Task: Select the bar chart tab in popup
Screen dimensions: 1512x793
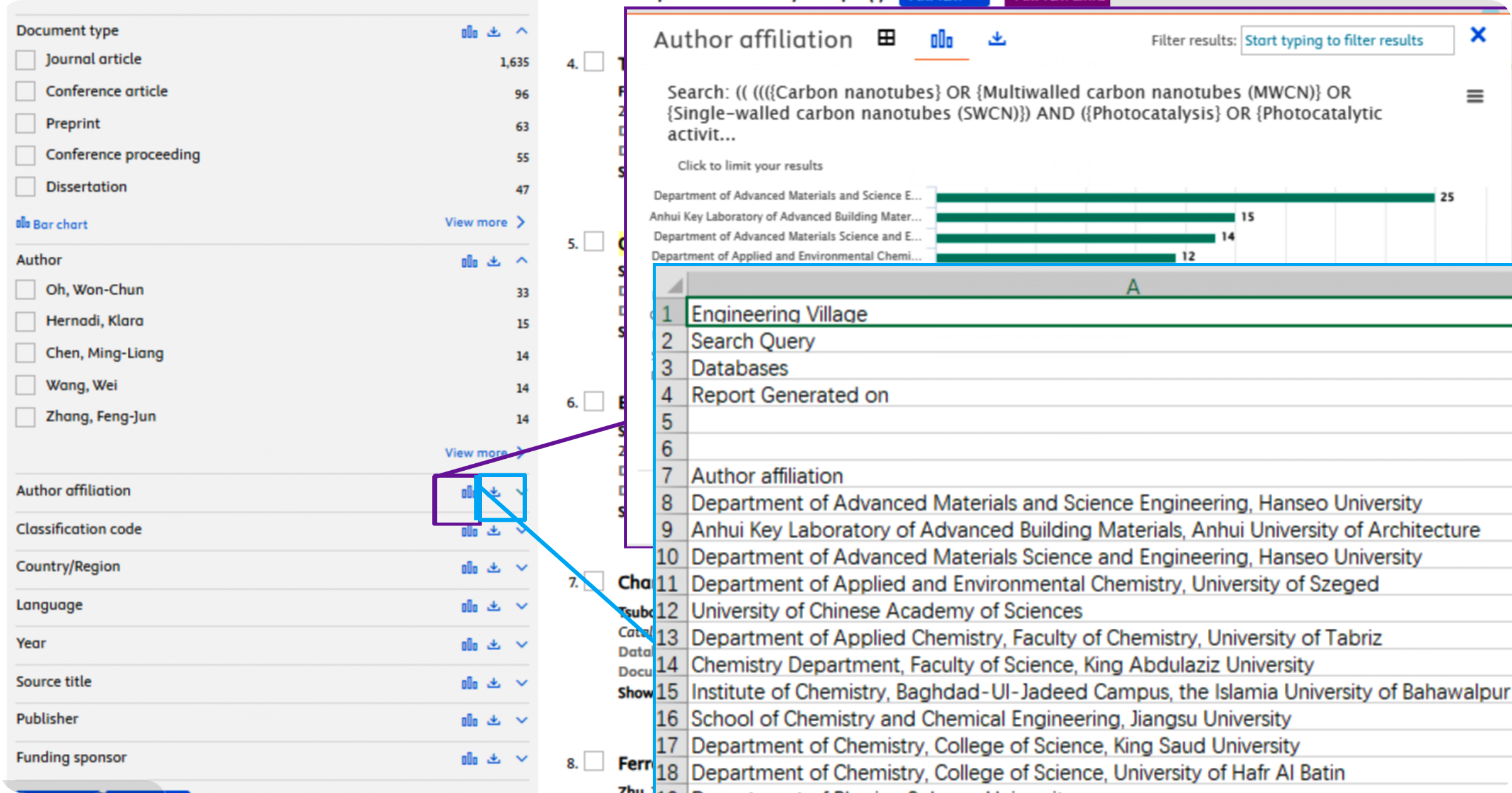Action: pyautogui.click(x=941, y=40)
